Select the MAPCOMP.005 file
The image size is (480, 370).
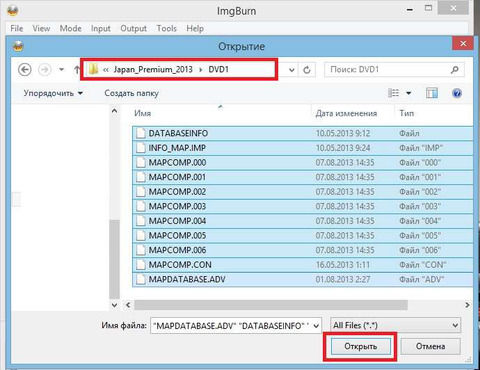pos(302,236)
